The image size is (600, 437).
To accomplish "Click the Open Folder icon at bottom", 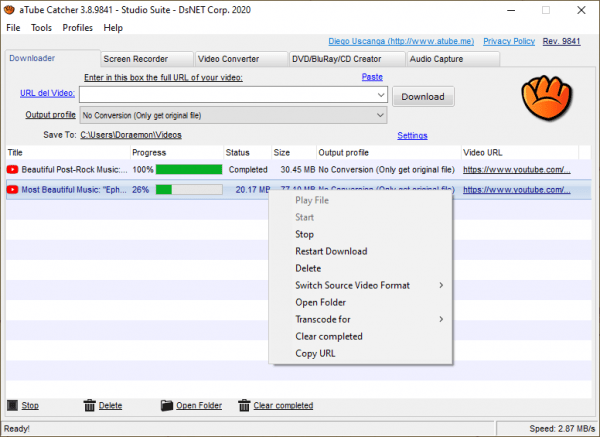I will click(x=167, y=405).
